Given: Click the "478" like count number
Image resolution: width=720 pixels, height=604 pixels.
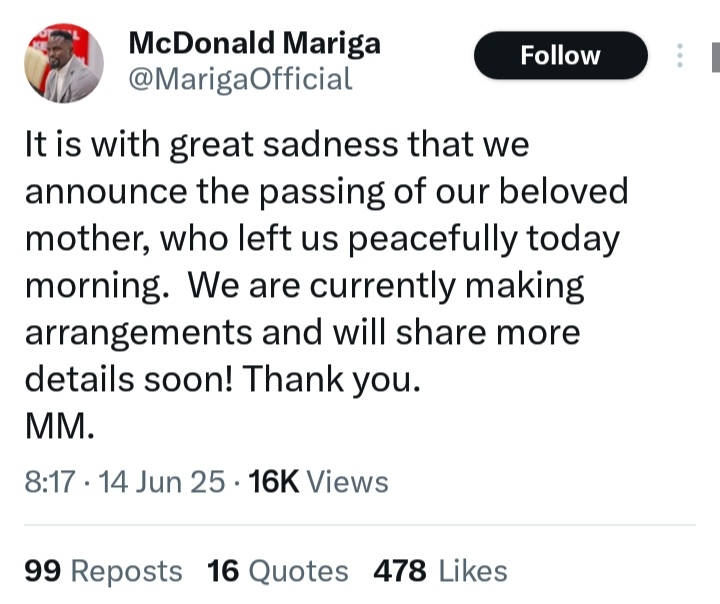Looking at the screenshot, I should [399, 571].
